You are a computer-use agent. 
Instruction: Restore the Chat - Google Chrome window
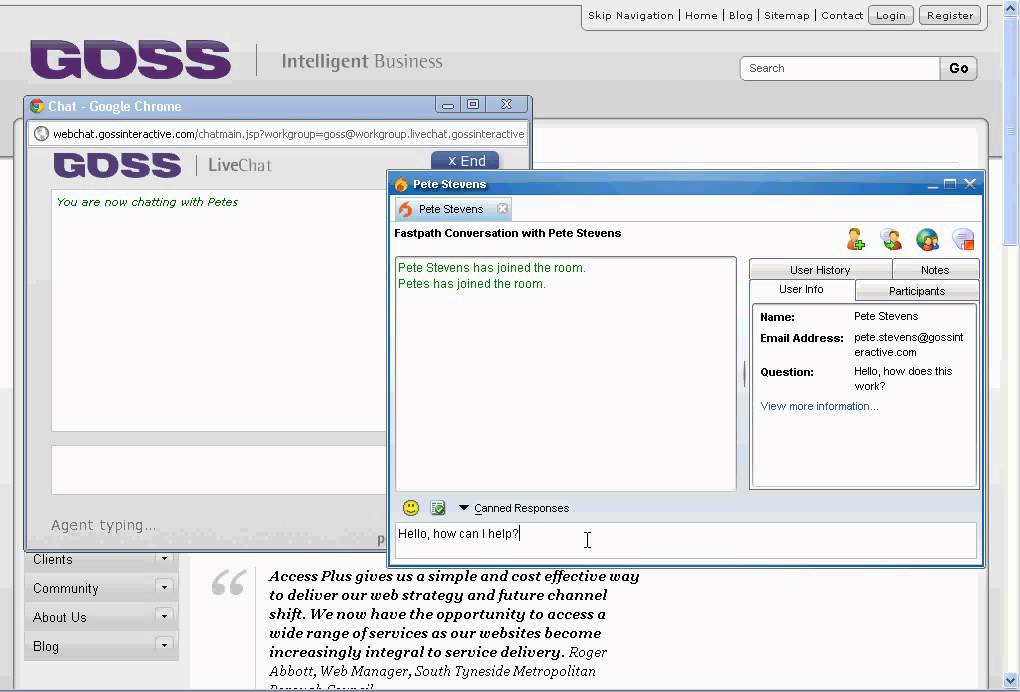coord(473,105)
